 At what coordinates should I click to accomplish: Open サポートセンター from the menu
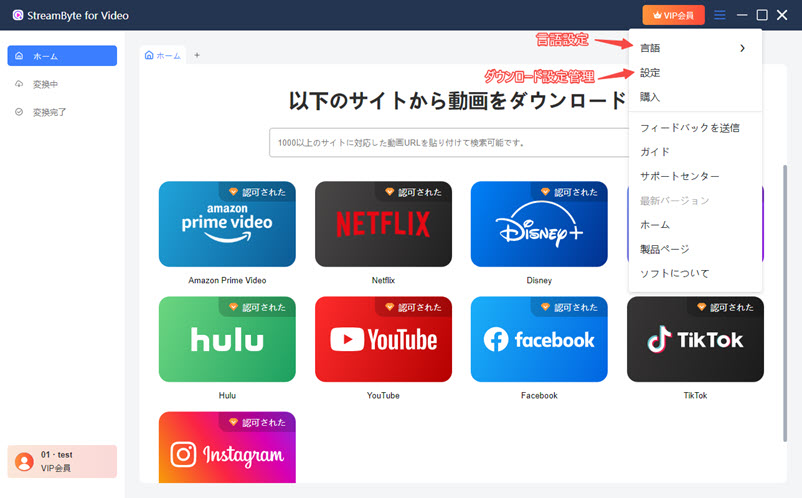(x=695, y=176)
